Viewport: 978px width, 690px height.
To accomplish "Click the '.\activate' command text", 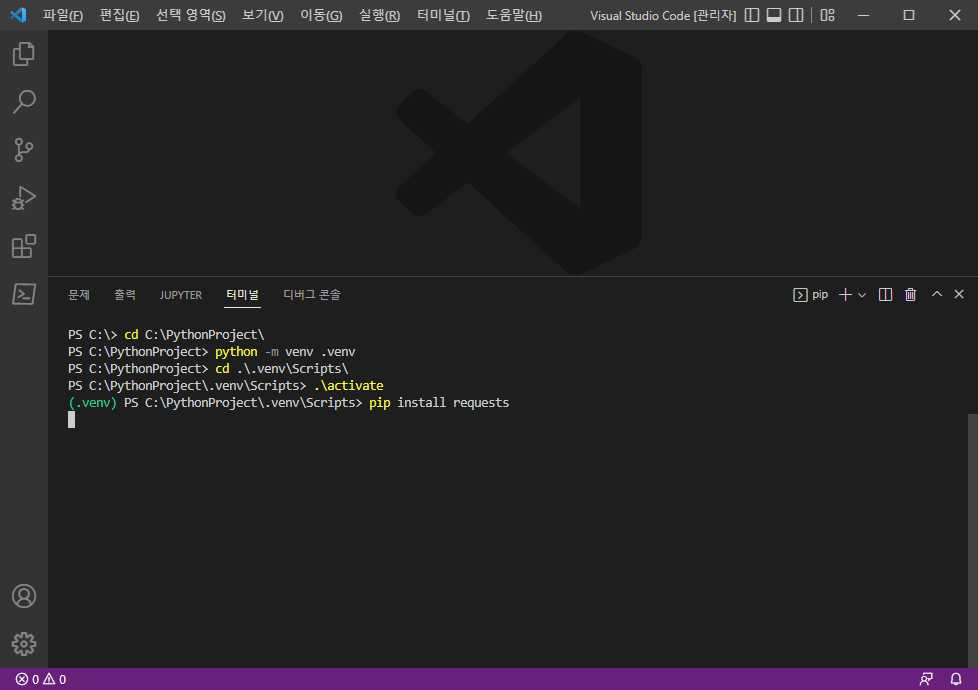I will point(349,386).
